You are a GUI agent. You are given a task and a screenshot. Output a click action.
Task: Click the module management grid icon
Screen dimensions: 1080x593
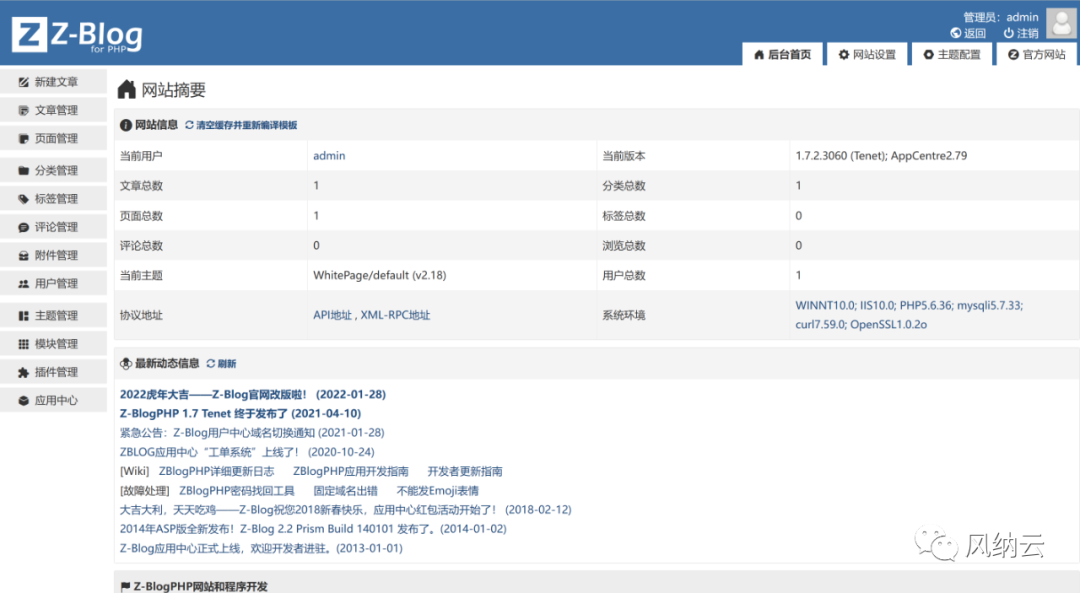[23, 344]
